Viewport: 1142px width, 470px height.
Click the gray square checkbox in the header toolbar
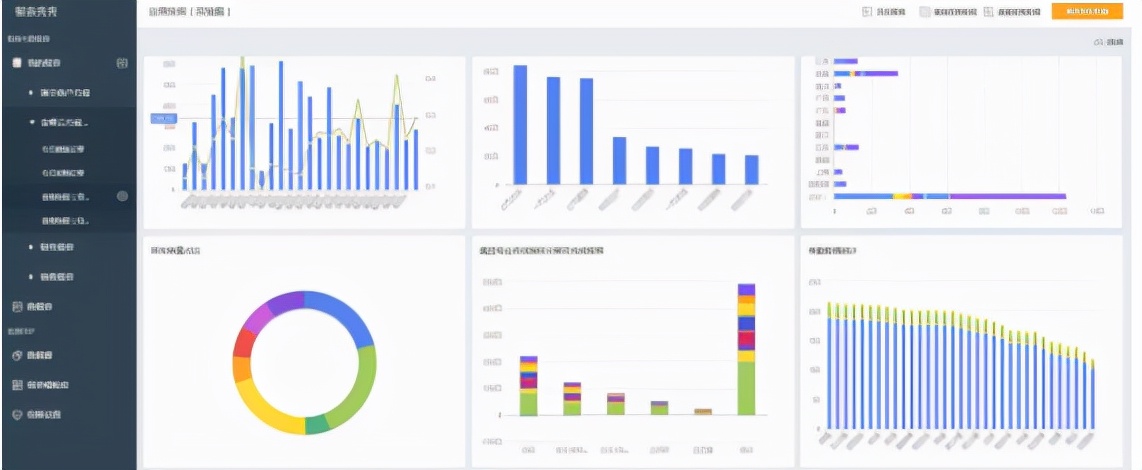pos(925,12)
